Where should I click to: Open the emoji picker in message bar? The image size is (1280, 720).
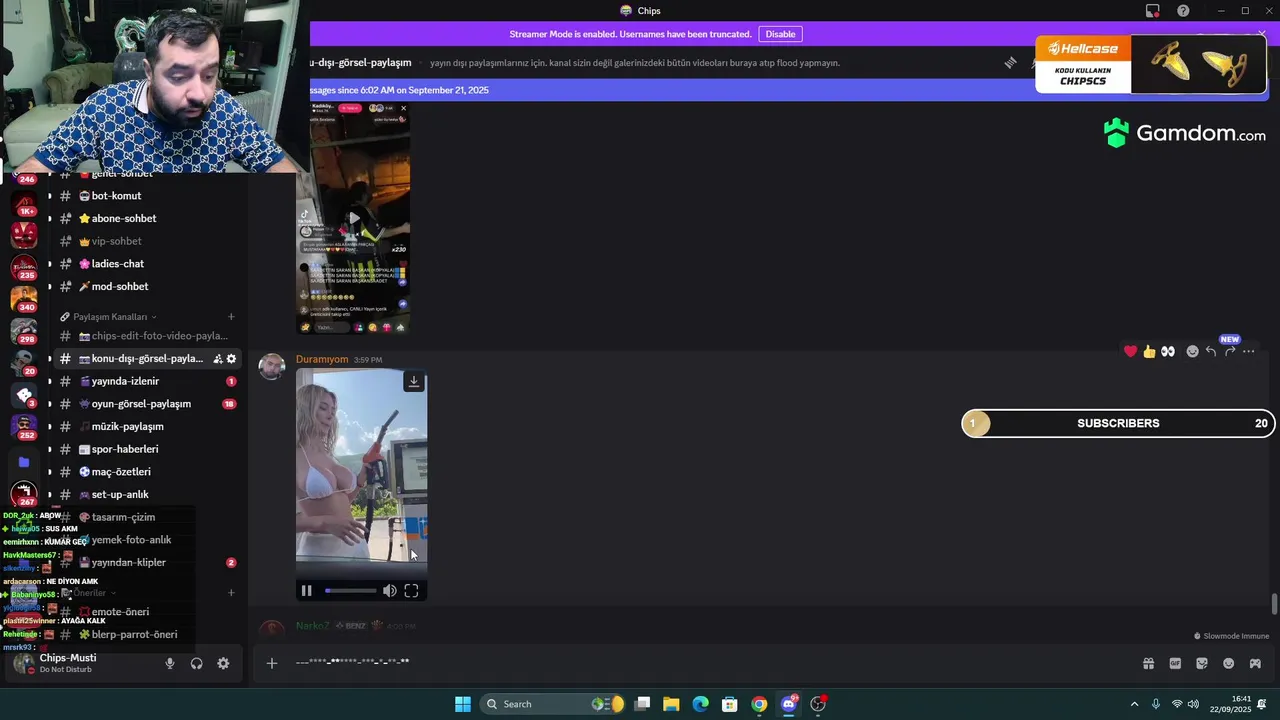coord(1229,663)
